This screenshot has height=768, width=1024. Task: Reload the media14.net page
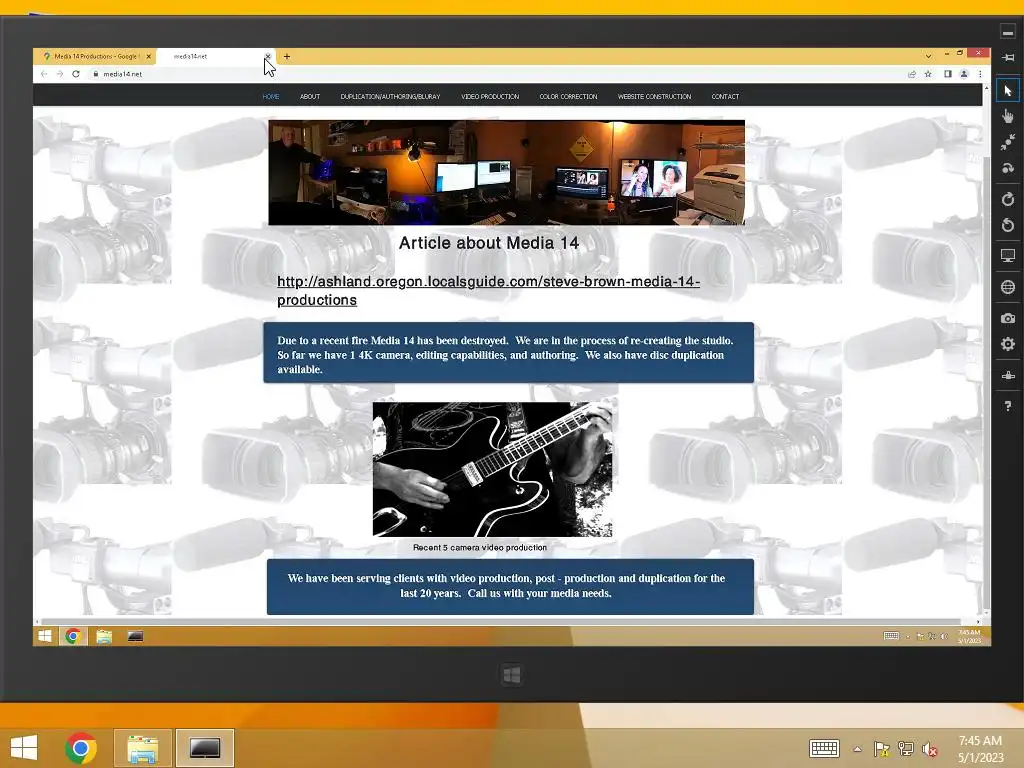(x=76, y=74)
